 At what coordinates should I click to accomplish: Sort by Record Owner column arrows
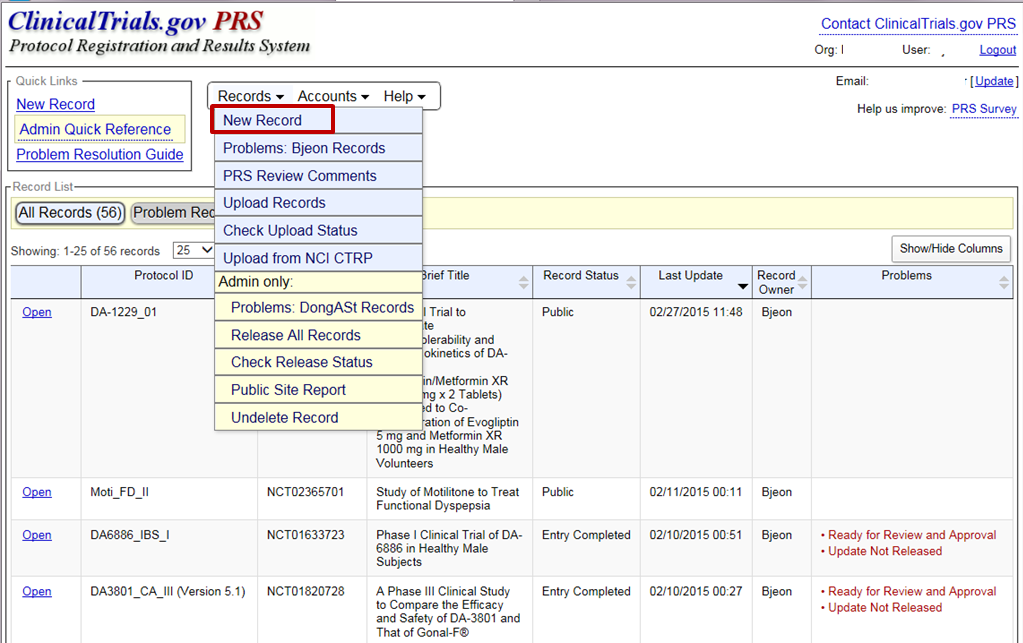[802, 282]
